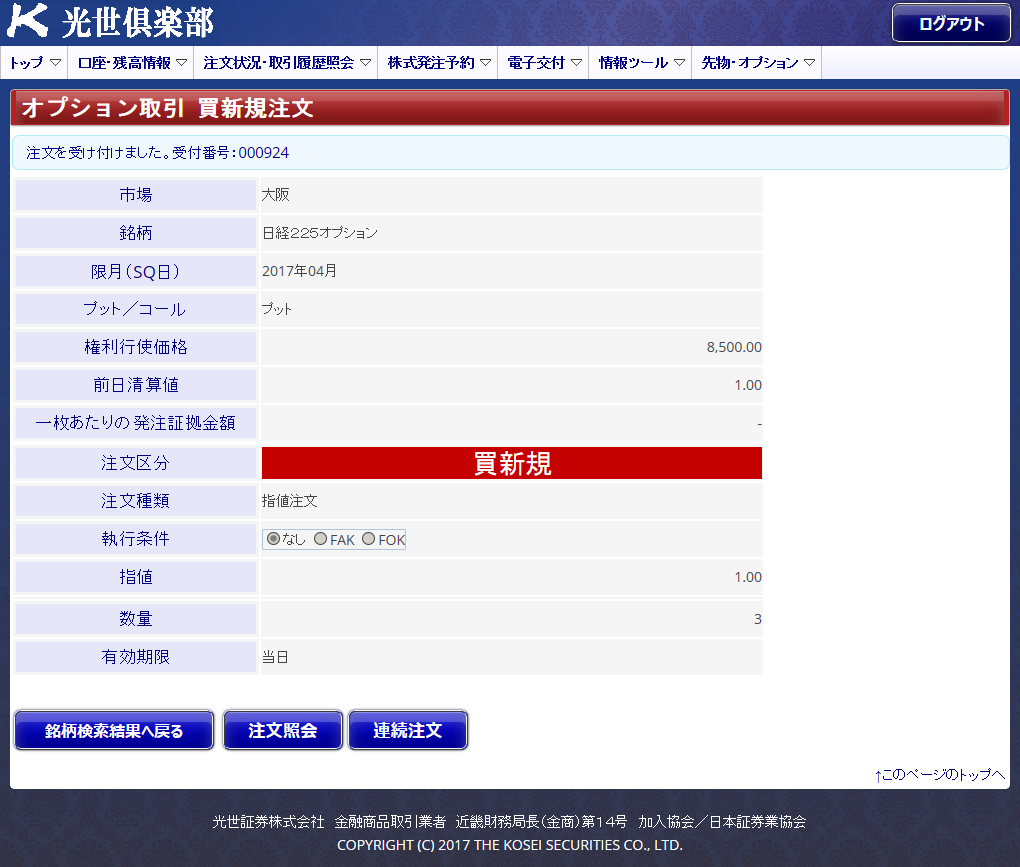Click the strike price 8,500.00
This screenshot has height=867, width=1020.
tap(734, 347)
